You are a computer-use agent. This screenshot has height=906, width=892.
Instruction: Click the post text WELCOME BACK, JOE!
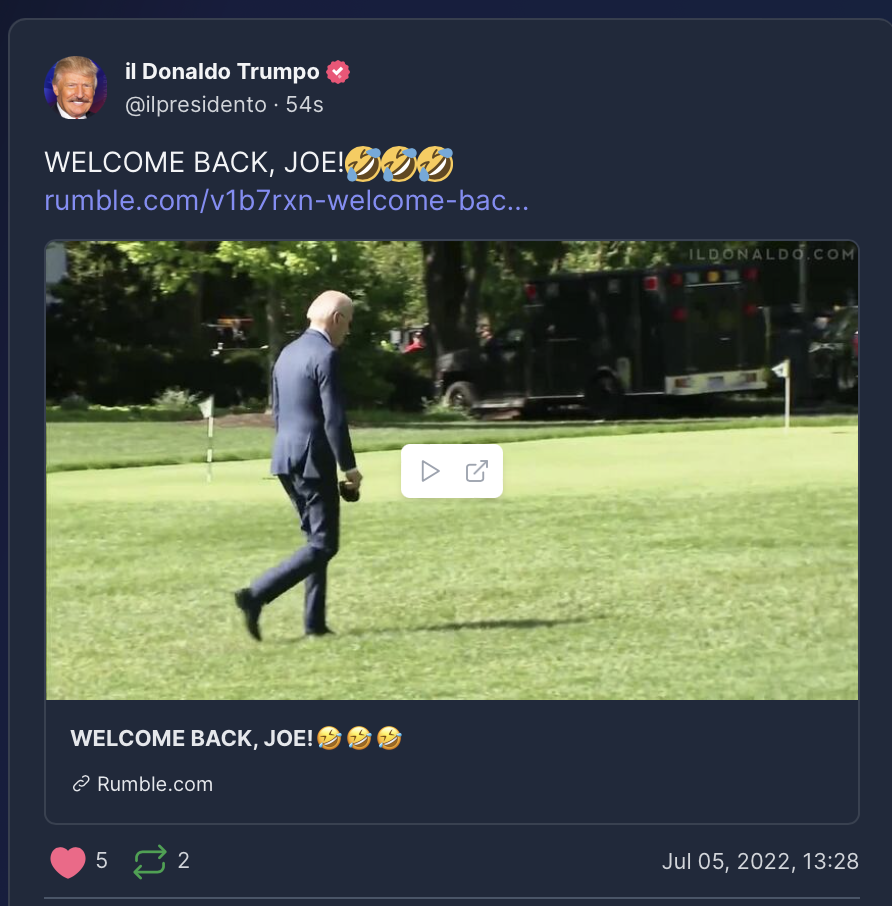coord(194,162)
